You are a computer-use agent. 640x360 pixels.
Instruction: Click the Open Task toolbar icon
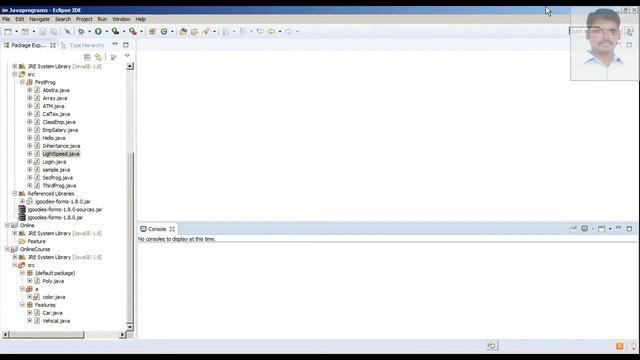coord(194,31)
